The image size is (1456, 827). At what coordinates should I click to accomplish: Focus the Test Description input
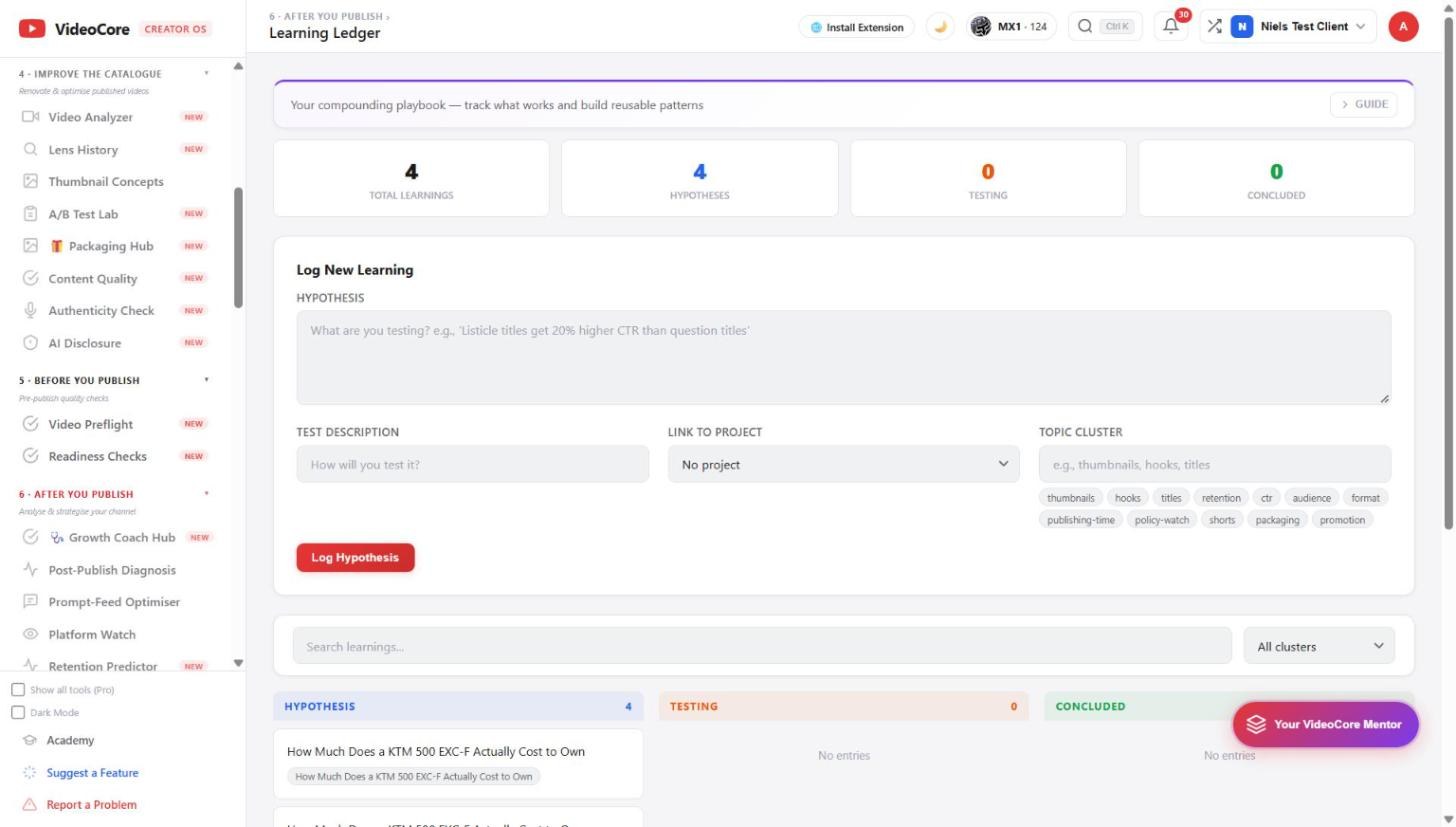point(473,464)
